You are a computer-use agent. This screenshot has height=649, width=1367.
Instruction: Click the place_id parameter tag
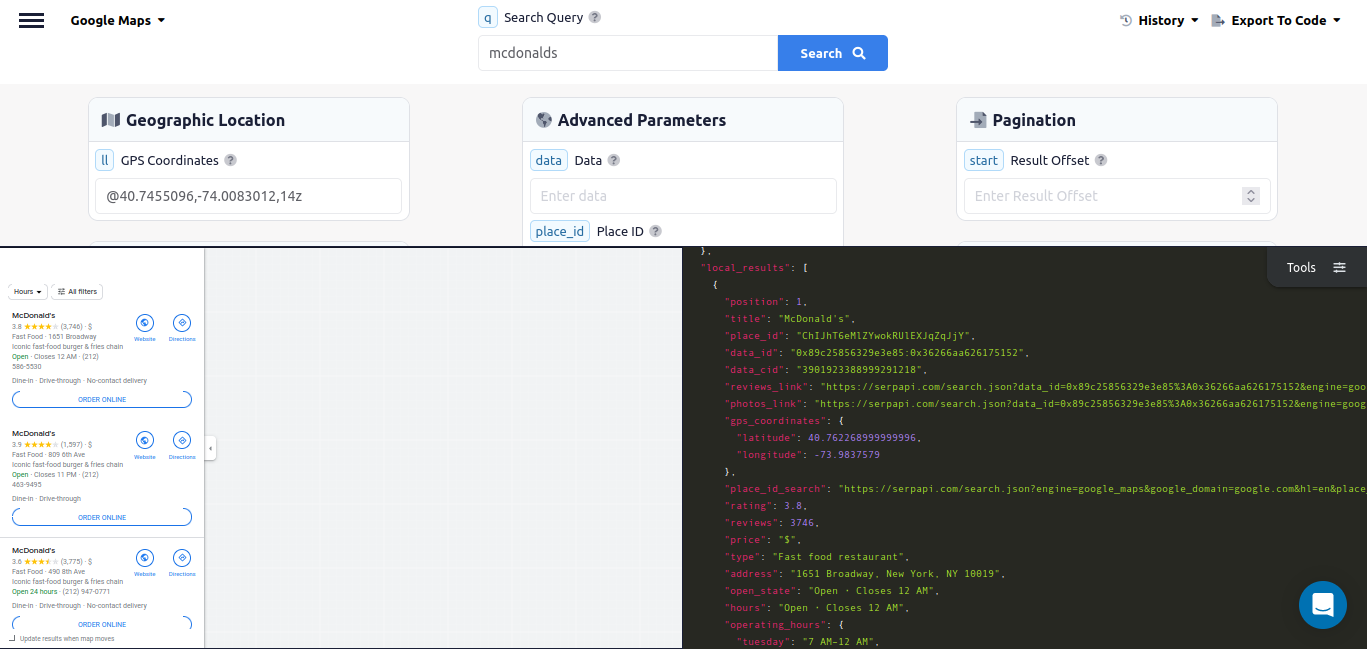(x=560, y=231)
